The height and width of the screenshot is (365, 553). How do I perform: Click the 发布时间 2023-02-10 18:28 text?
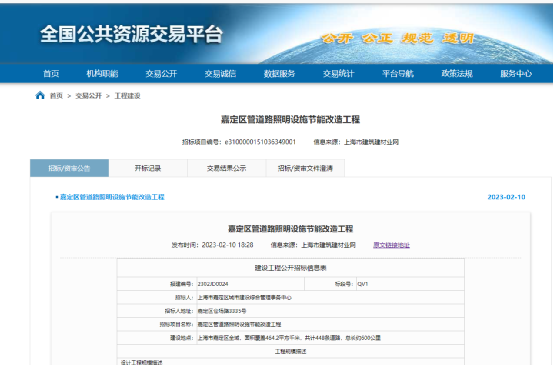click(212, 245)
